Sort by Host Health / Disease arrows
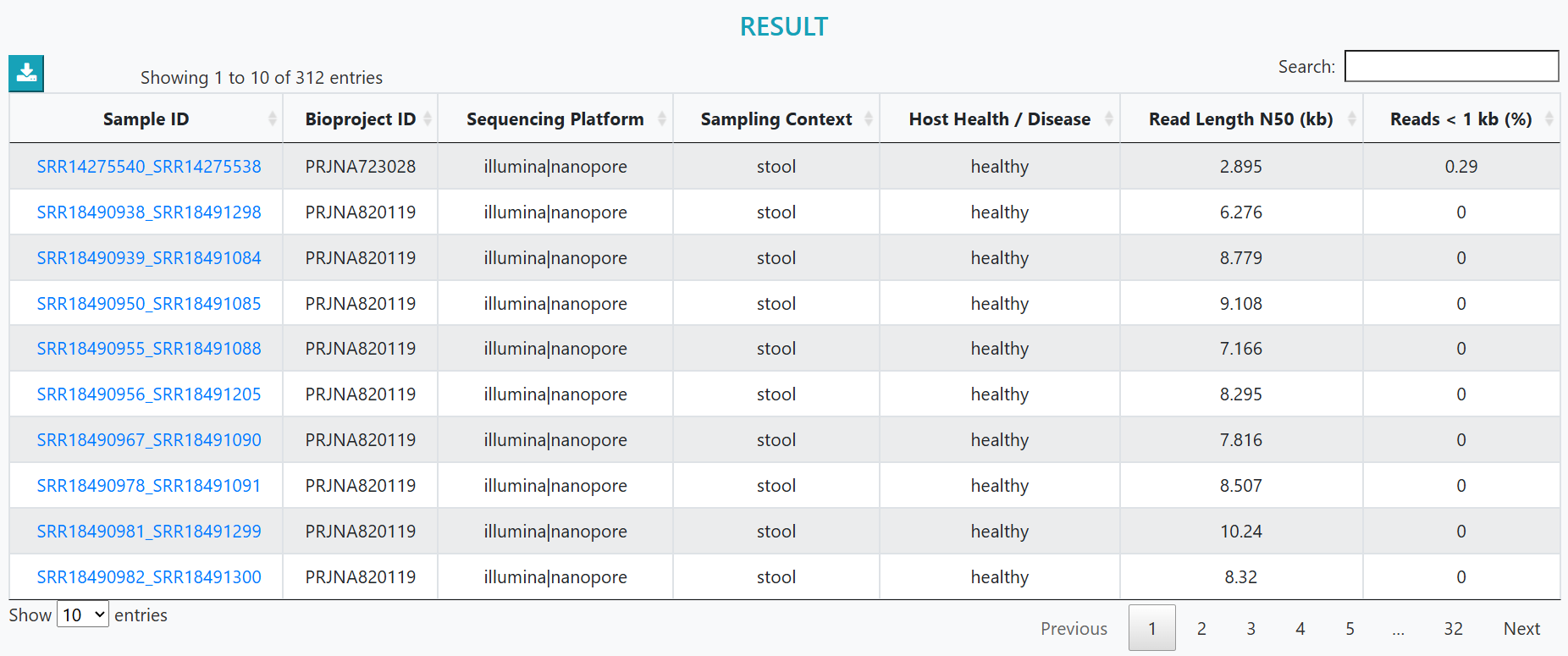Image resolution: width=1568 pixels, height=656 pixels. pyautogui.click(x=1109, y=119)
